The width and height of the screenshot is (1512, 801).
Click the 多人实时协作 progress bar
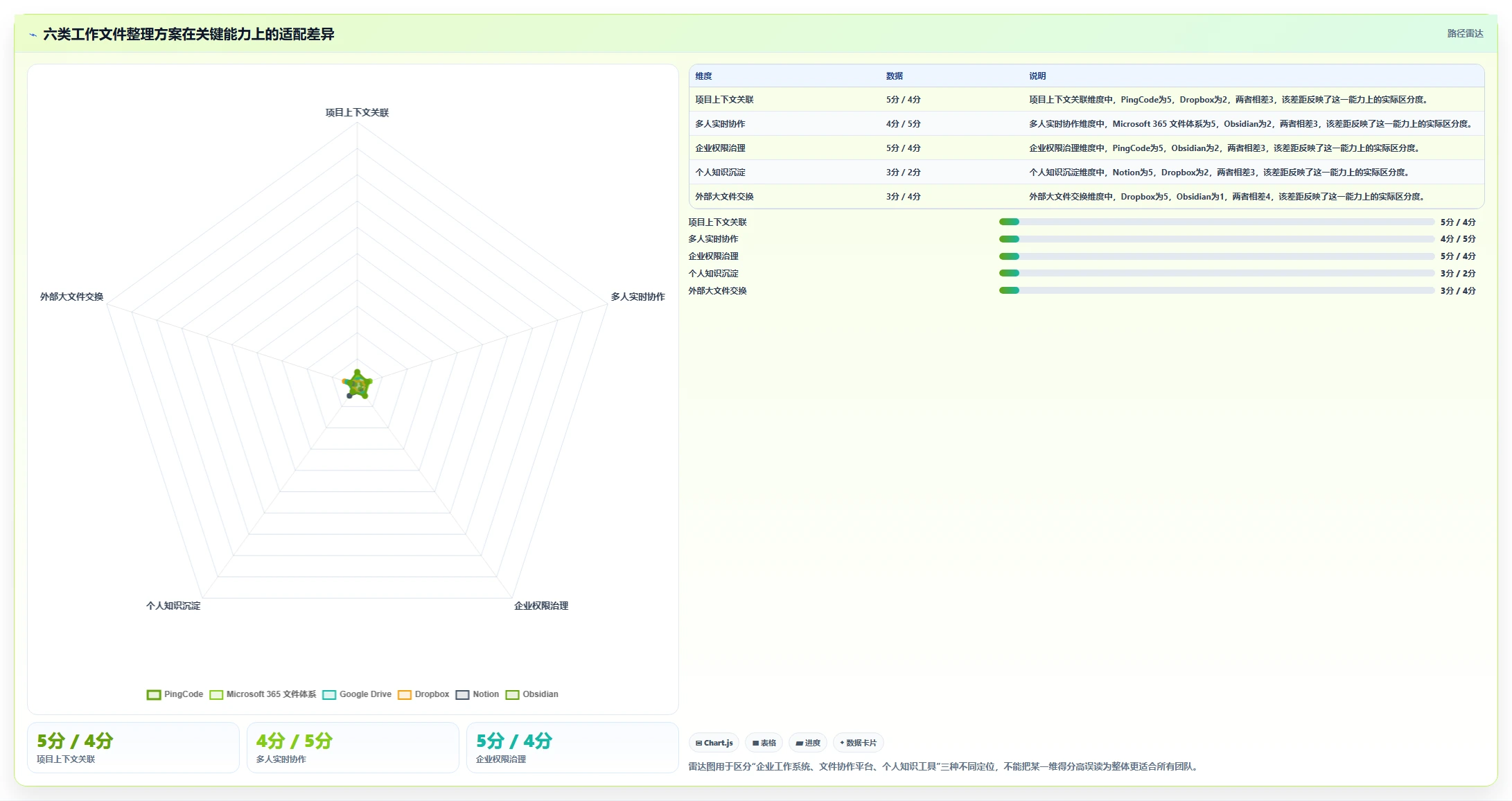coord(1217,239)
